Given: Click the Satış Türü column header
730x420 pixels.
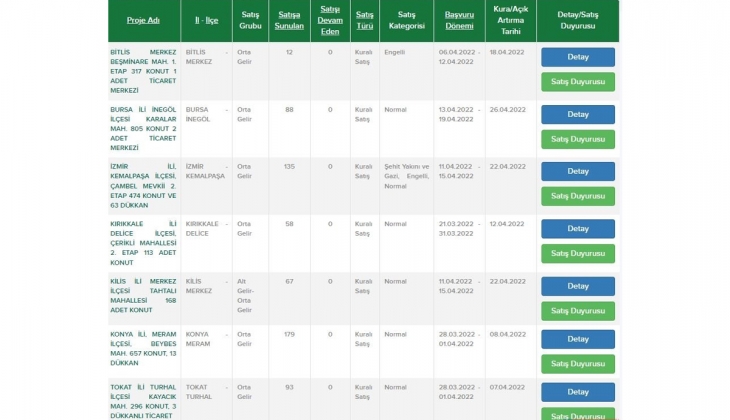Looking at the screenshot, I should [365, 20].
